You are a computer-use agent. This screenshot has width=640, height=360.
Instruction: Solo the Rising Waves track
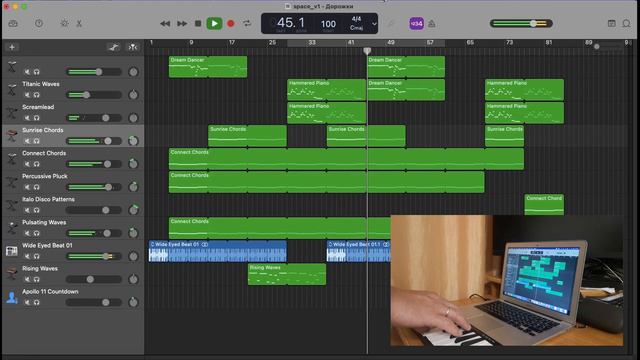point(37,279)
